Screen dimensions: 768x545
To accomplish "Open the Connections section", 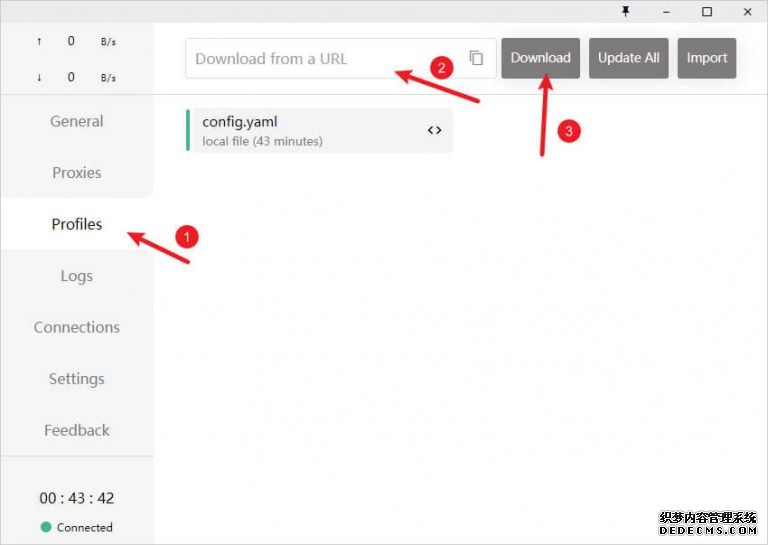I will click(77, 327).
